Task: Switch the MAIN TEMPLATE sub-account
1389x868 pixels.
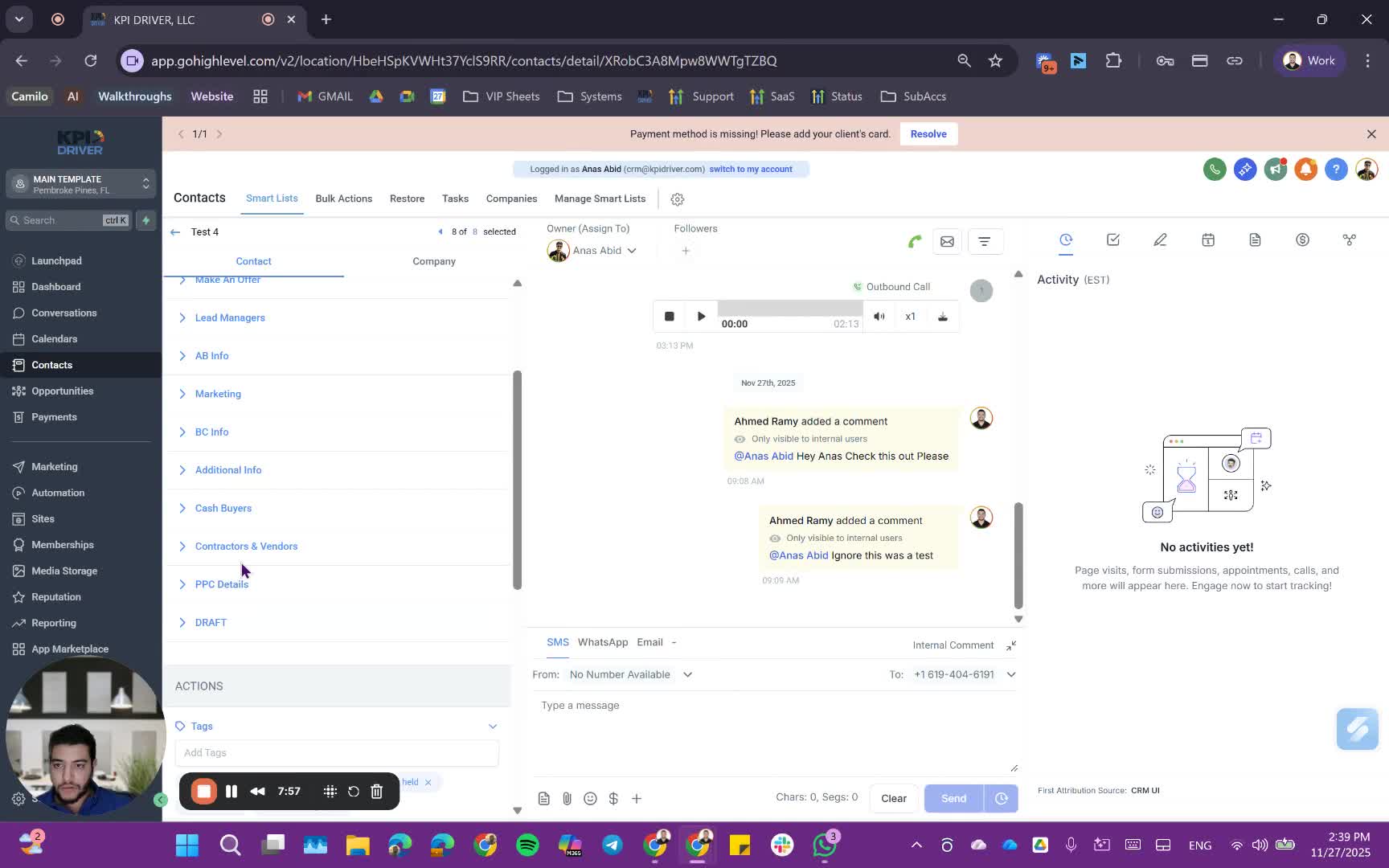Action: pos(80,184)
